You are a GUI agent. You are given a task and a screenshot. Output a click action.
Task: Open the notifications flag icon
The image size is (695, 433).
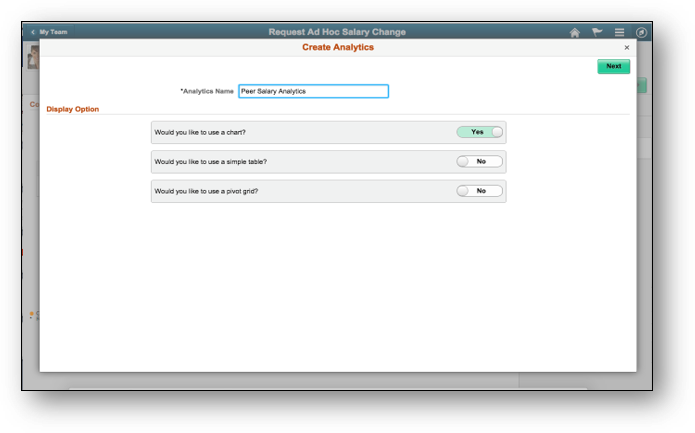597,32
